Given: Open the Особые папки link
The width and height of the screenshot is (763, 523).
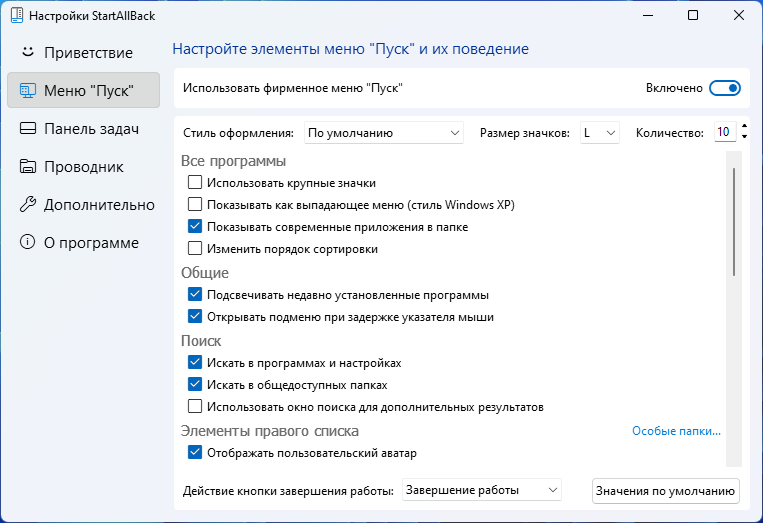Looking at the screenshot, I should click(676, 431).
